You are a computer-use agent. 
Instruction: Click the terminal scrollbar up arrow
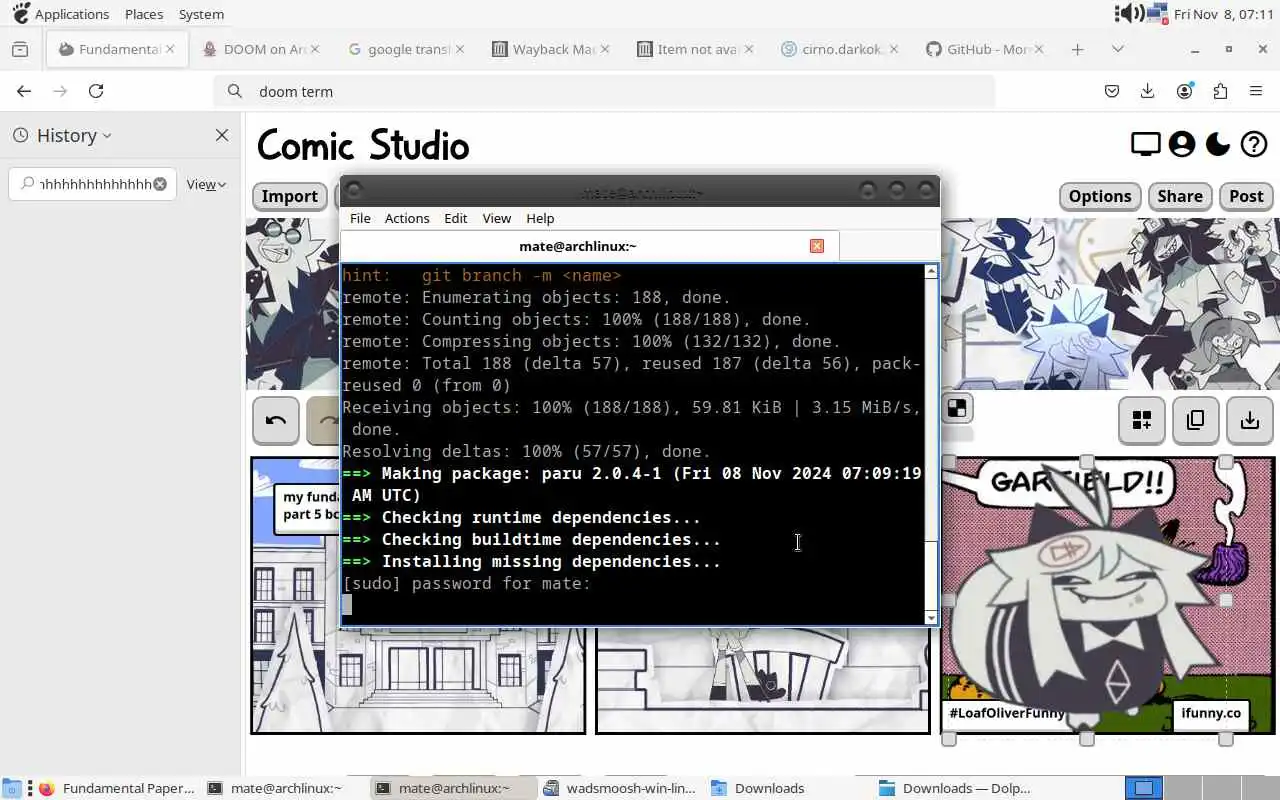point(932,271)
